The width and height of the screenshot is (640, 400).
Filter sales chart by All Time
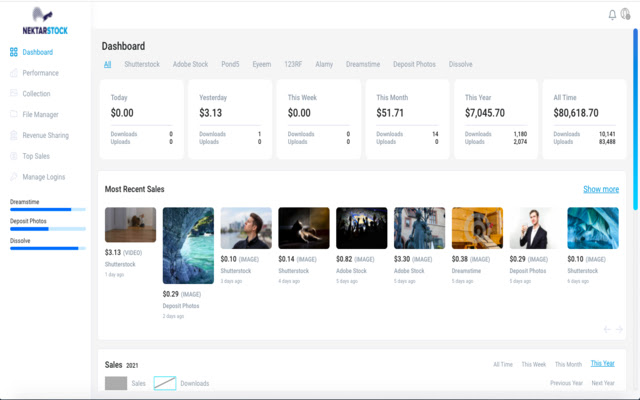[x=503, y=364]
